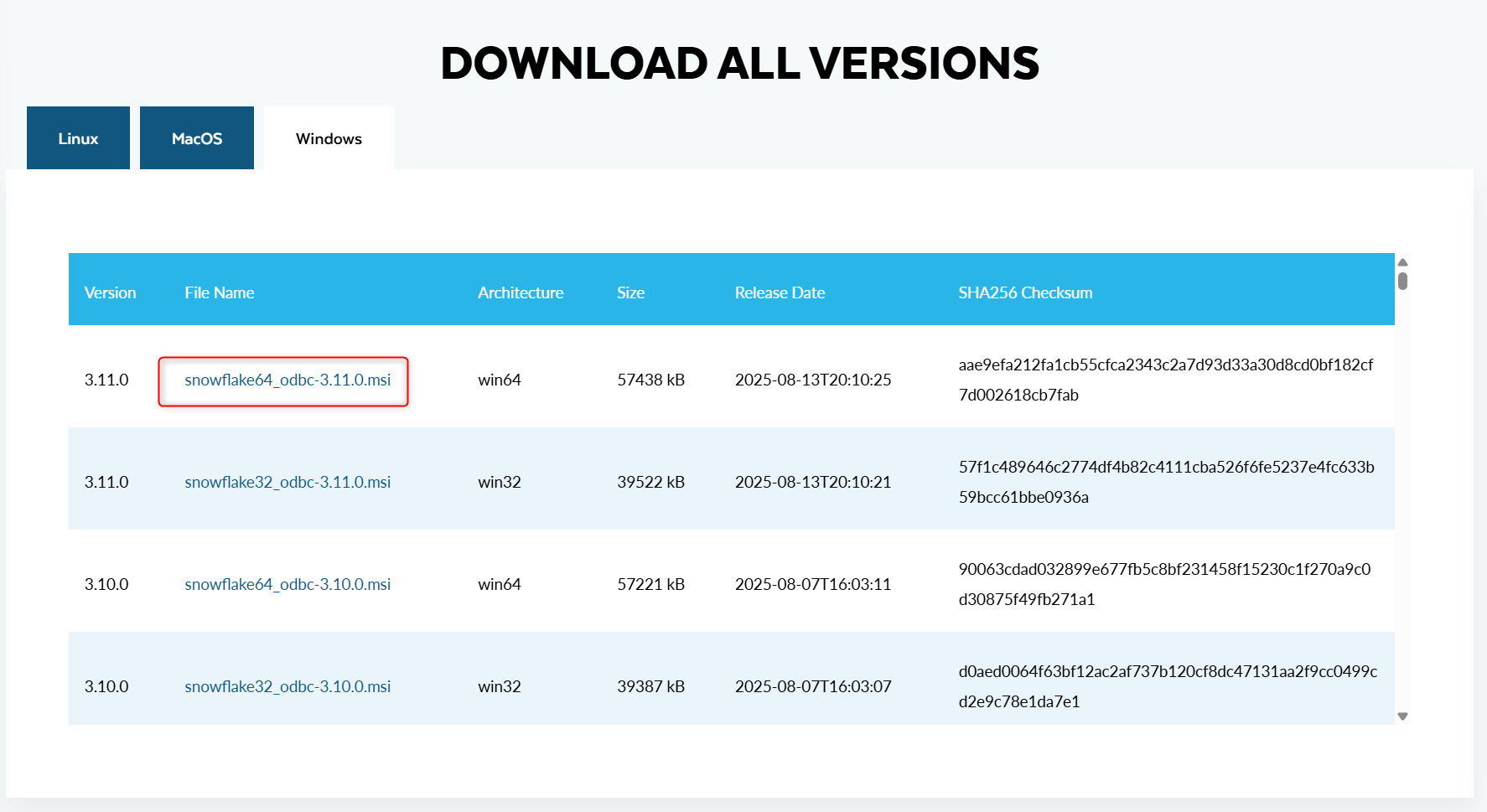Click the SHA256 Checksum column header
Screen dimensions: 1487x812
[1025, 292]
